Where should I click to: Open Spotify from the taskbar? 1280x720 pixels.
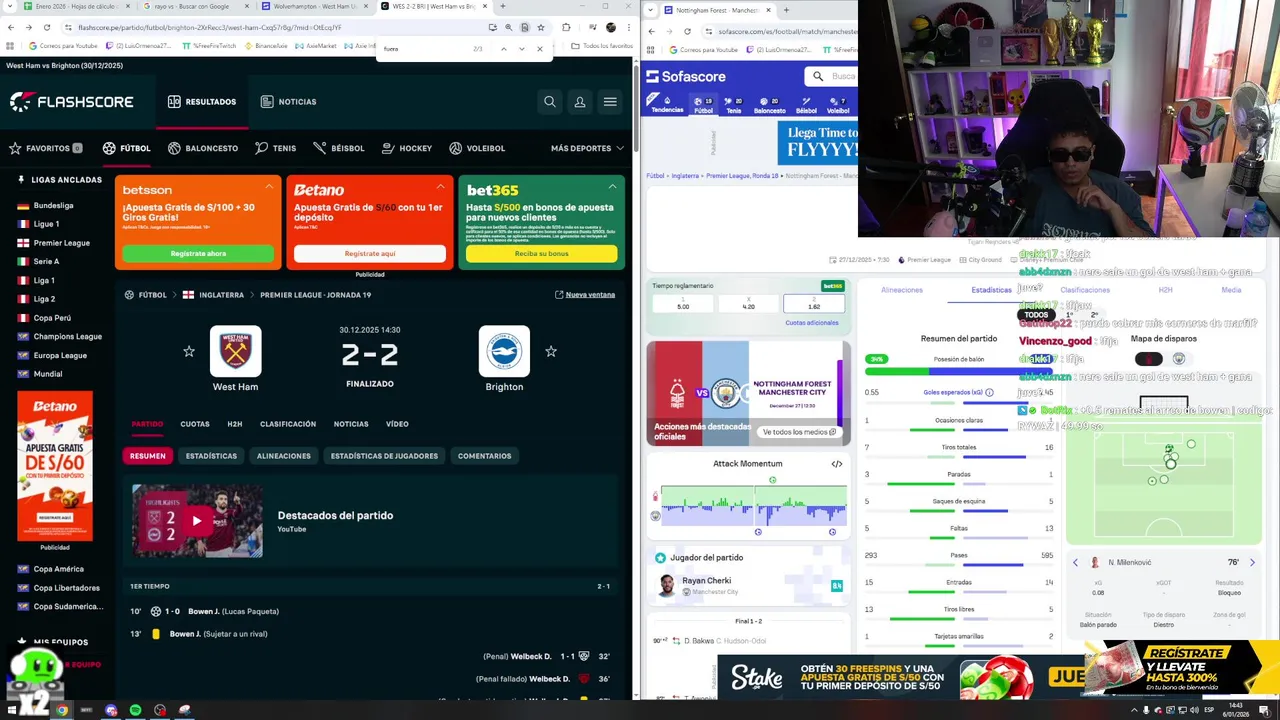click(135, 710)
